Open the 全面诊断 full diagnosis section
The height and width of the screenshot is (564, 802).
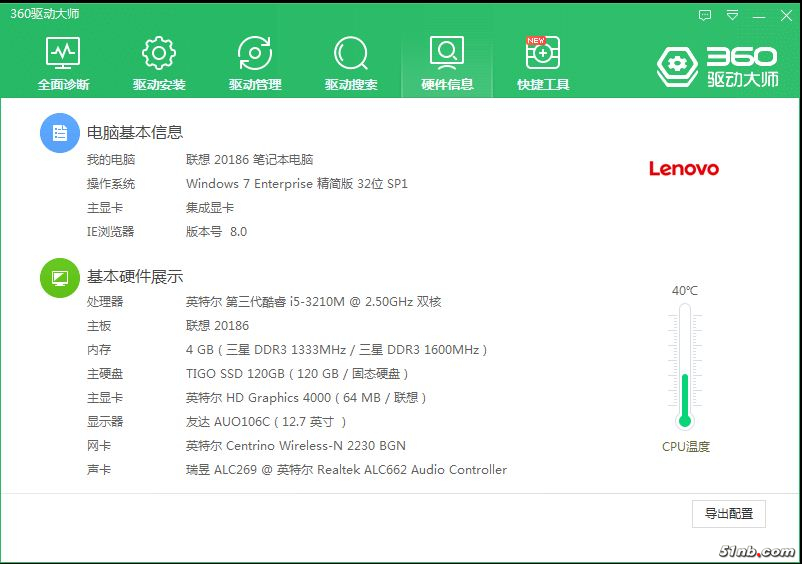point(63,64)
